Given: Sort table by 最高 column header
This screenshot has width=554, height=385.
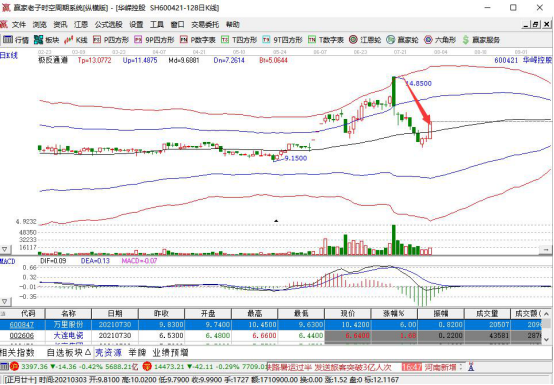Looking at the screenshot, I should tap(255, 314).
